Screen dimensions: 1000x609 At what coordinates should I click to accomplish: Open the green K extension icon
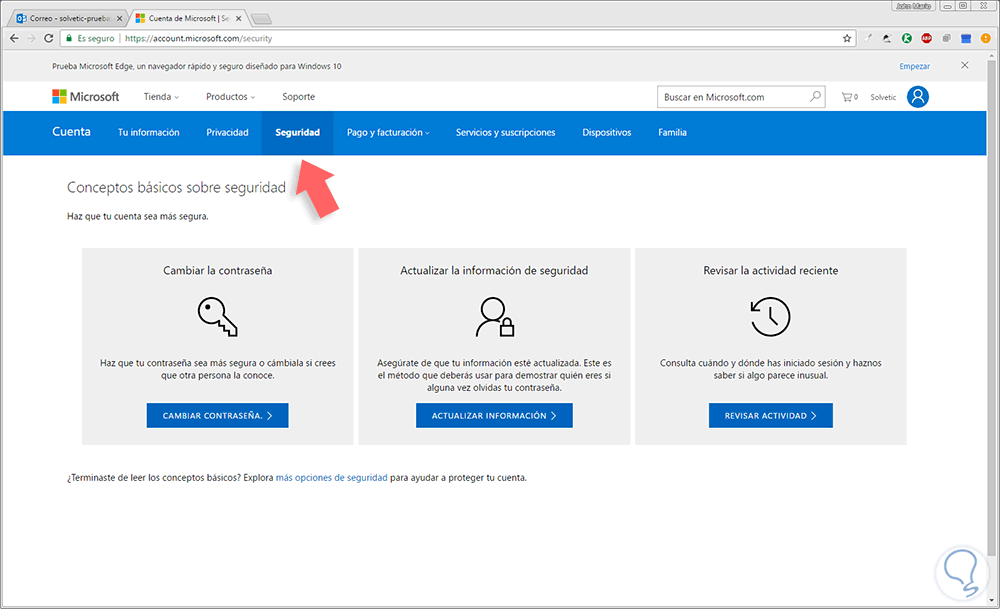[907, 38]
